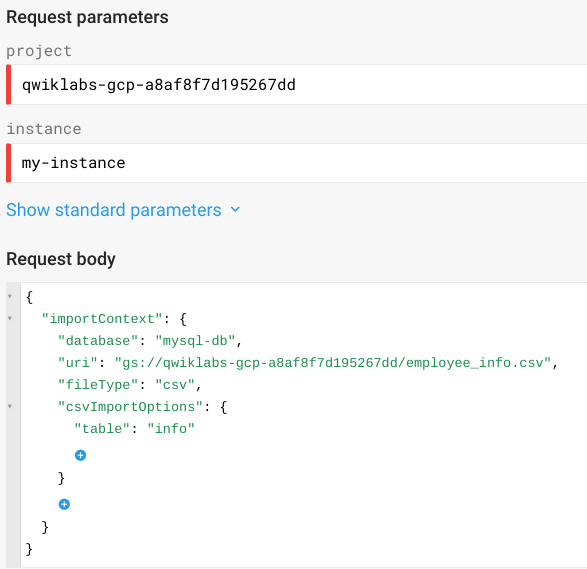Place cursor in the "info" table value
The height and width of the screenshot is (569, 587).
171,429
